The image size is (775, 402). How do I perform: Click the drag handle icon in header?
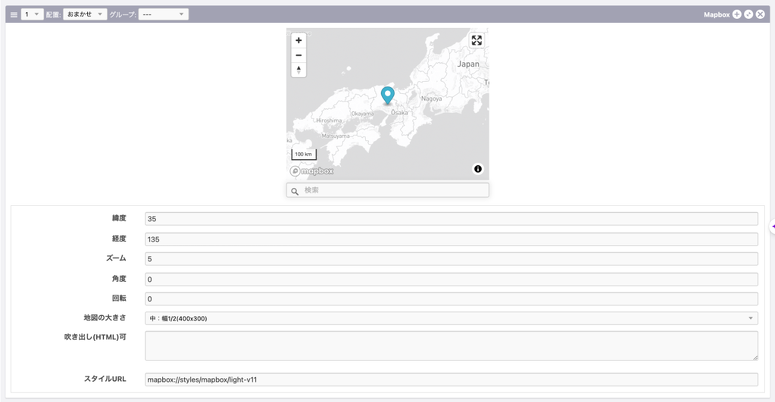tap(14, 15)
